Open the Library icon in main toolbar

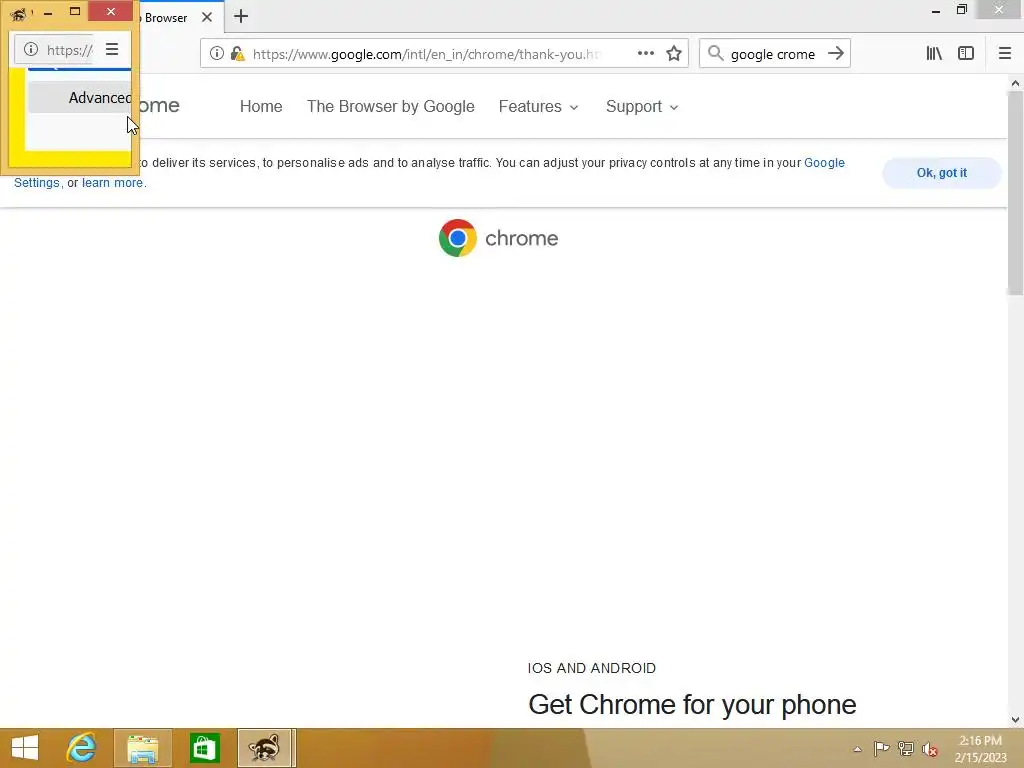click(934, 54)
